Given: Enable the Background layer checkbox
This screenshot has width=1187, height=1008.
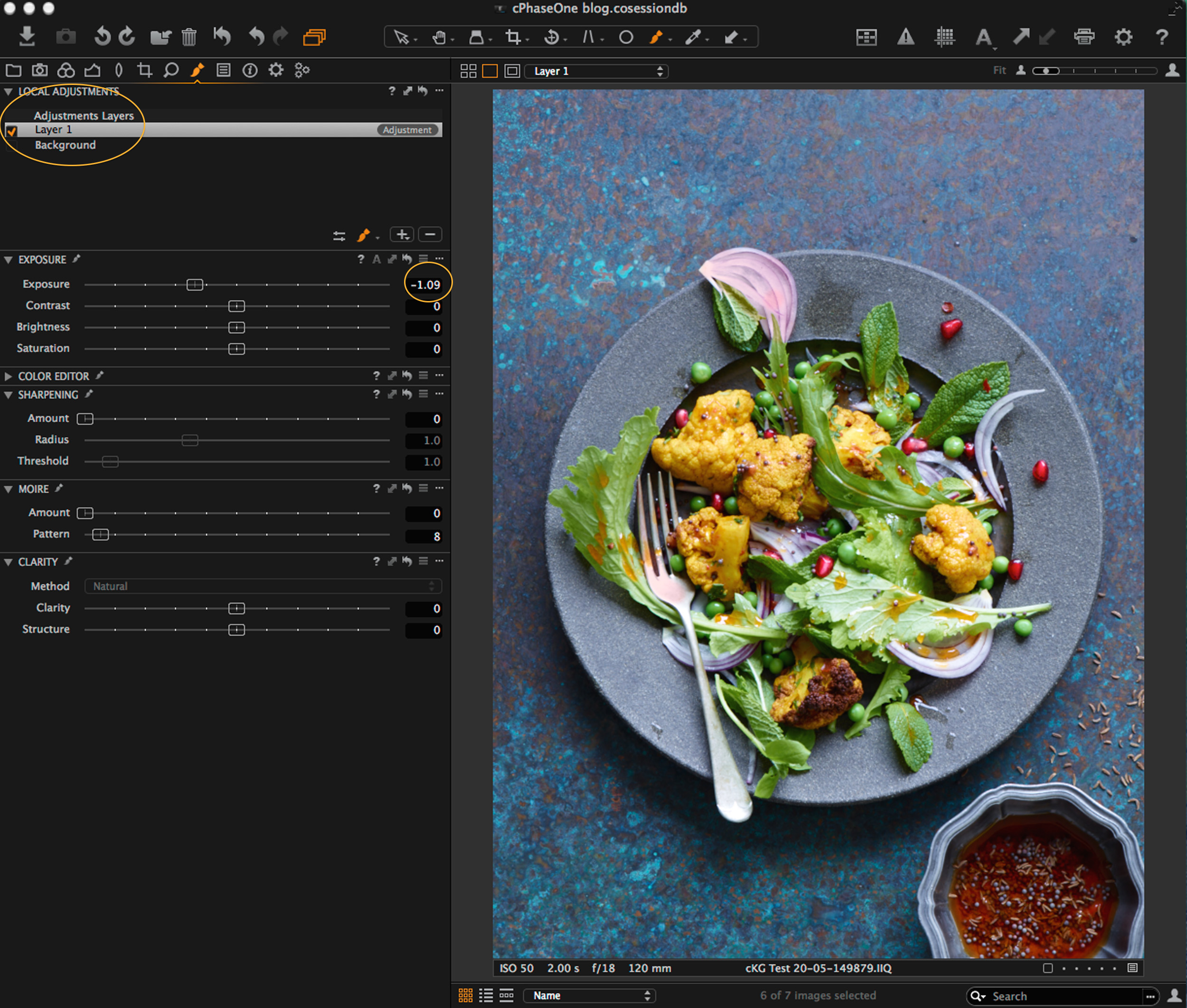Looking at the screenshot, I should pos(10,145).
